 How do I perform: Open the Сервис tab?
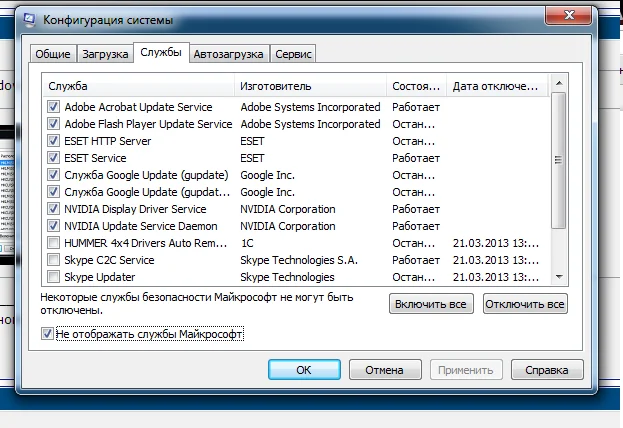[x=293, y=54]
